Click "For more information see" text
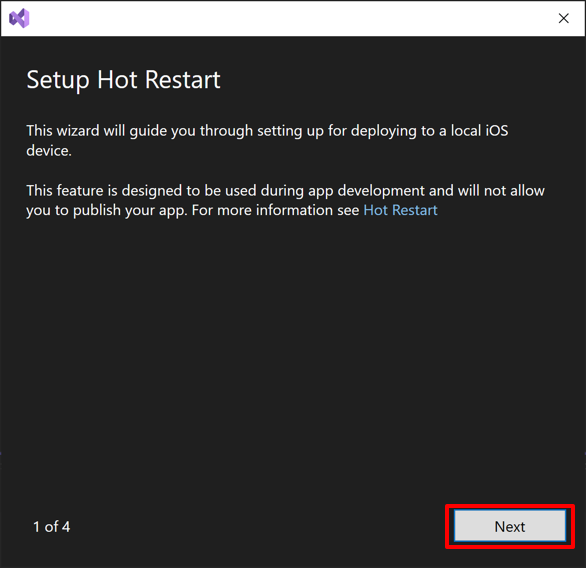The width and height of the screenshot is (586, 568). 275,210
